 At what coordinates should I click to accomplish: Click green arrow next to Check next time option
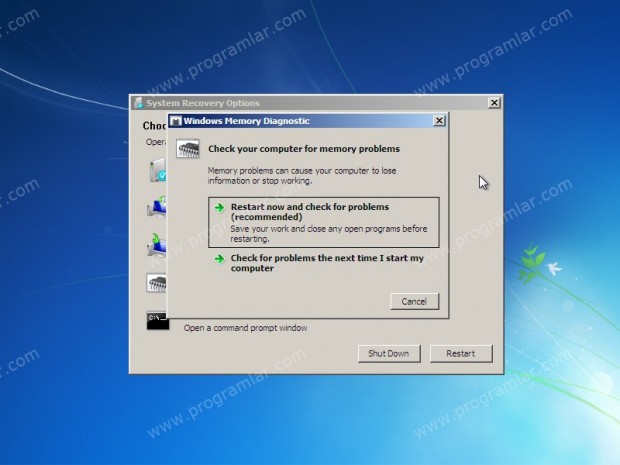tap(219, 259)
